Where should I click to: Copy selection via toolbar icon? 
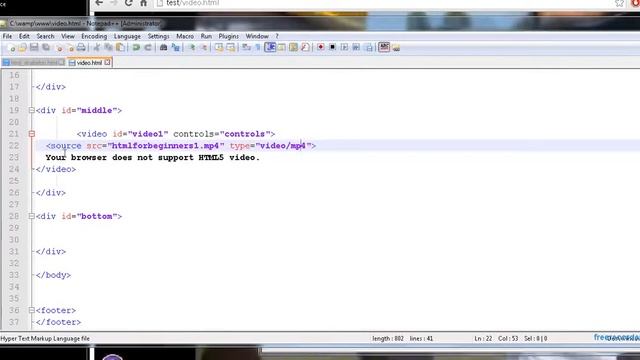pyautogui.click(x=109, y=48)
